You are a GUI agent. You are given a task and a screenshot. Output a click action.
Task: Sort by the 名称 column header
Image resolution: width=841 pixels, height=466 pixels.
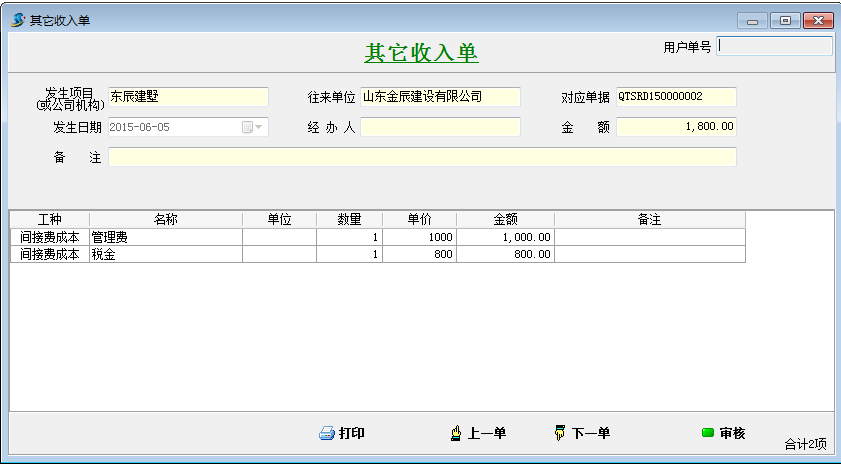pos(165,220)
